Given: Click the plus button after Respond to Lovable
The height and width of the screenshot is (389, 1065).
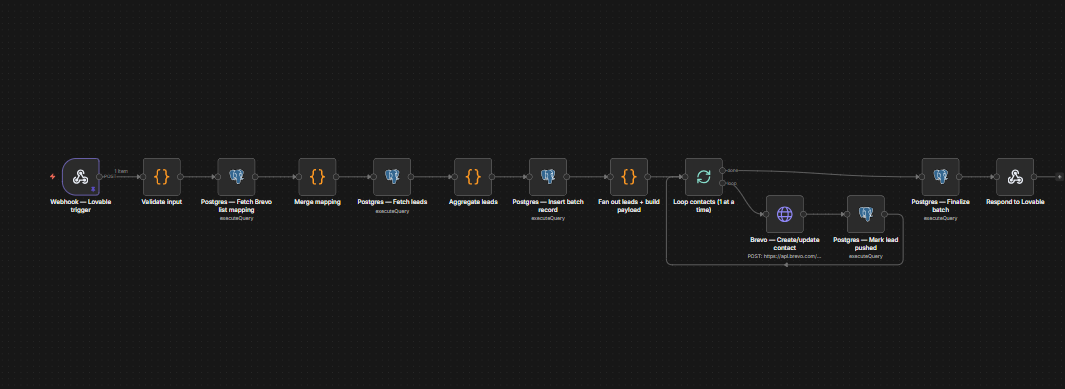Looking at the screenshot, I should 1060,177.
